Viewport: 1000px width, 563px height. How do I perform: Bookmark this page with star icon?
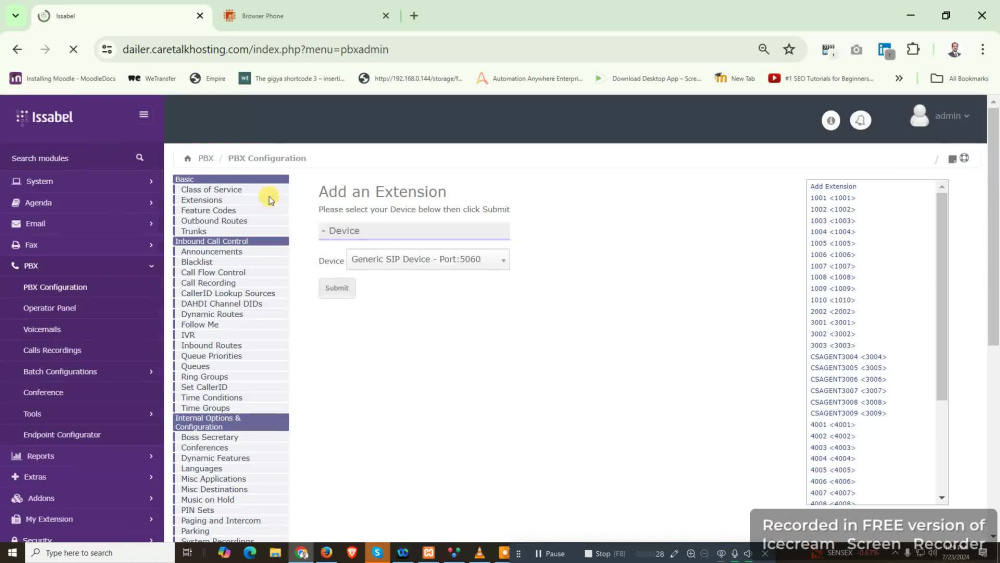pyautogui.click(x=789, y=49)
